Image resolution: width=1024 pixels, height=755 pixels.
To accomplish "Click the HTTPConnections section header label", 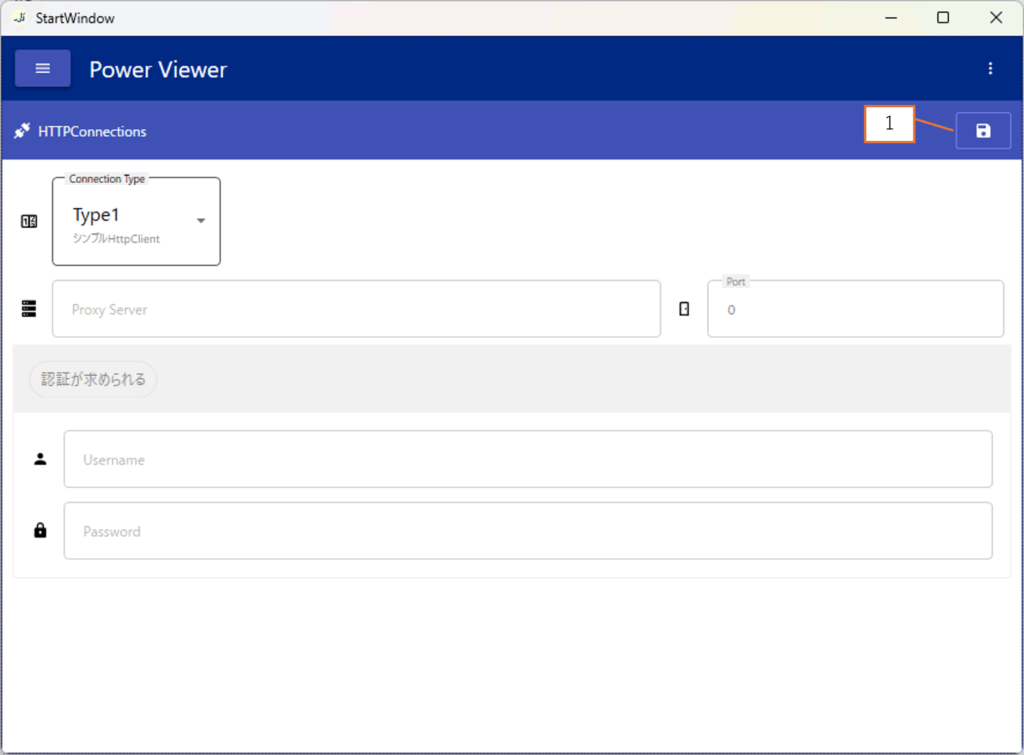I will (92, 131).
